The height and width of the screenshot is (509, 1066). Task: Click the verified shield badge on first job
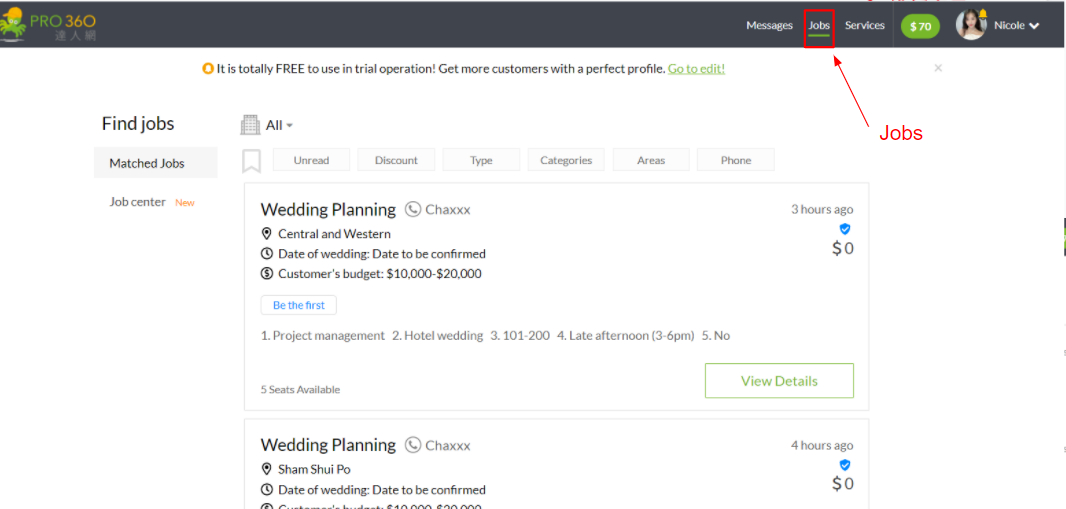(x=844, y=229)
